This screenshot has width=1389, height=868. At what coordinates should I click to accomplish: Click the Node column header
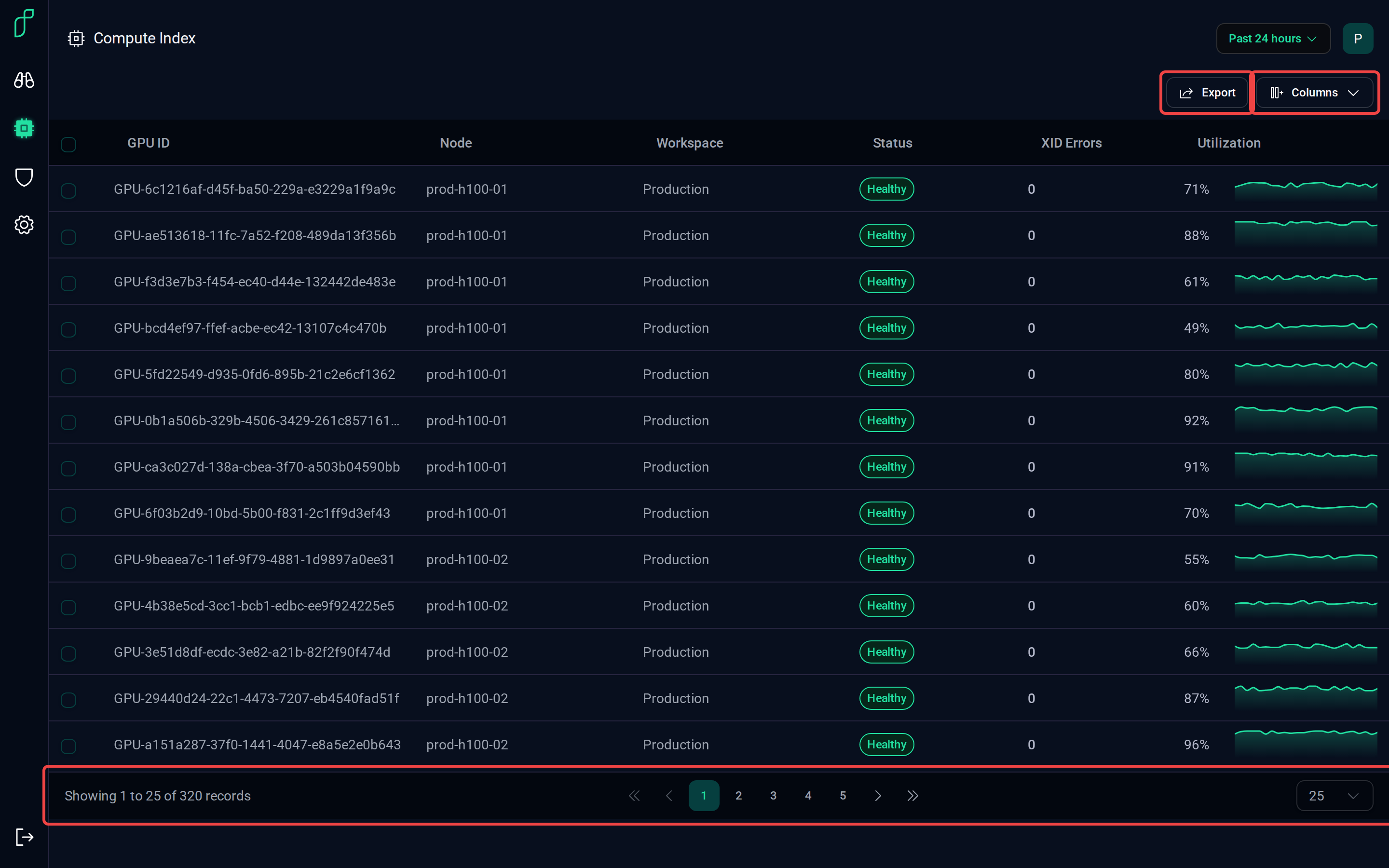(456, 143)
